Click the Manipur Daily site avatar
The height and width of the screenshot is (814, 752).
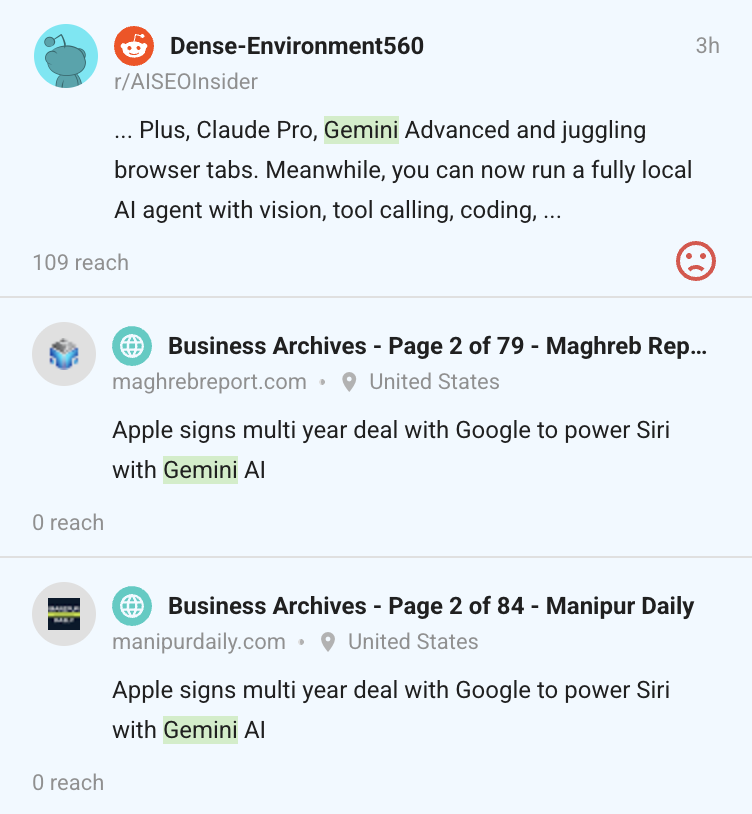pyautogui.click(x=64, y=614)
